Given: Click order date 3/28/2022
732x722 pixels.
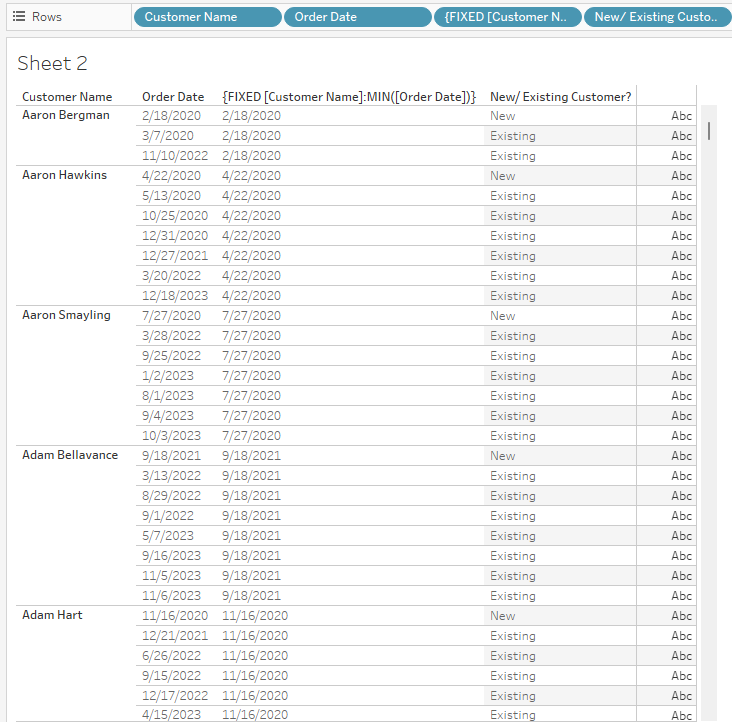Looking at the screenshot, I should [171, 336].
